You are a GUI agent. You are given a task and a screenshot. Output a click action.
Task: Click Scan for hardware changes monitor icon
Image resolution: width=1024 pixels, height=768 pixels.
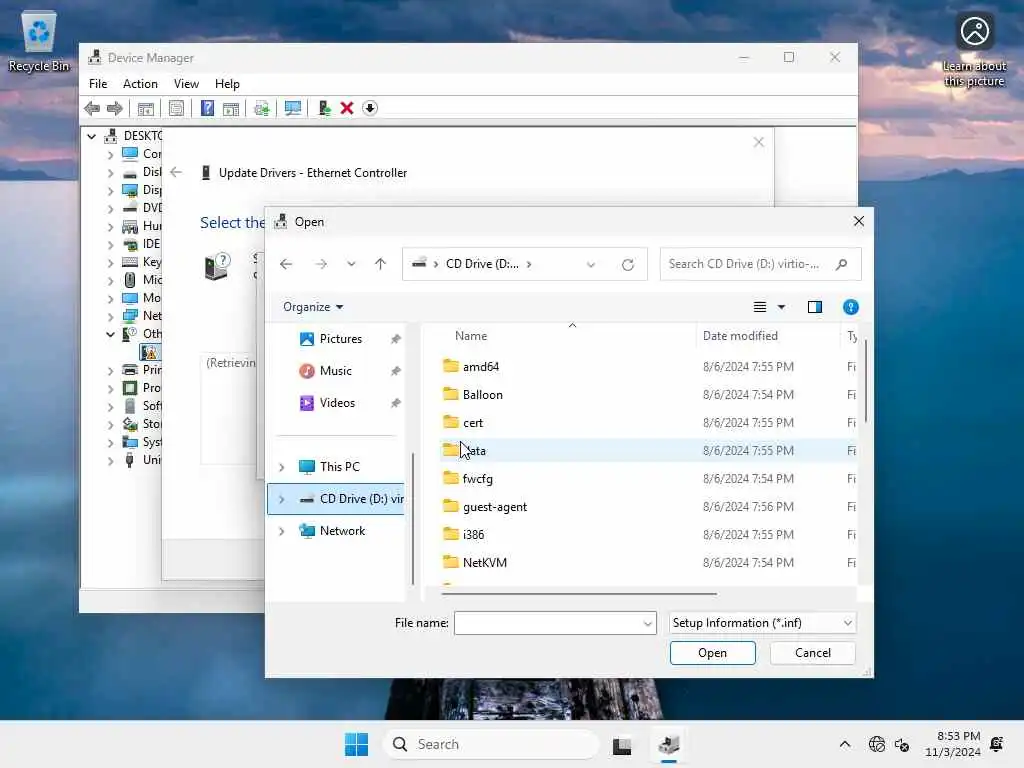293,108
